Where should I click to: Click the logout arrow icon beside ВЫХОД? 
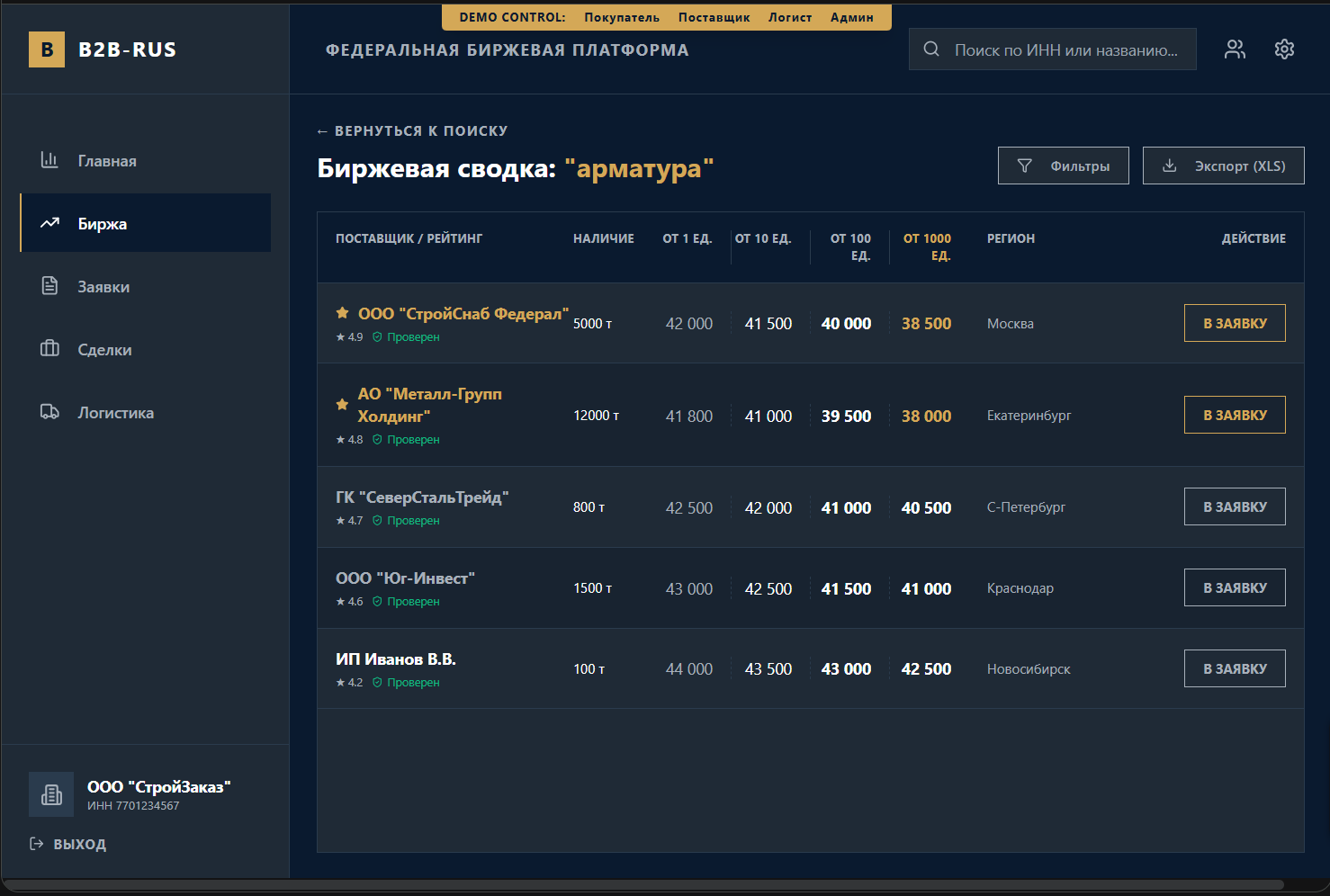coord(37,844)
